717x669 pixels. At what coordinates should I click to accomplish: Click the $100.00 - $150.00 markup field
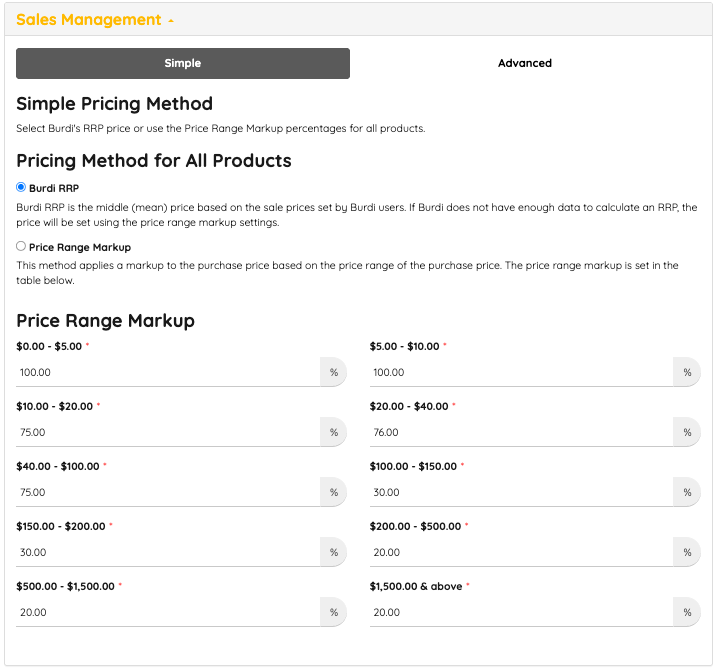click(x=521, y=492)
